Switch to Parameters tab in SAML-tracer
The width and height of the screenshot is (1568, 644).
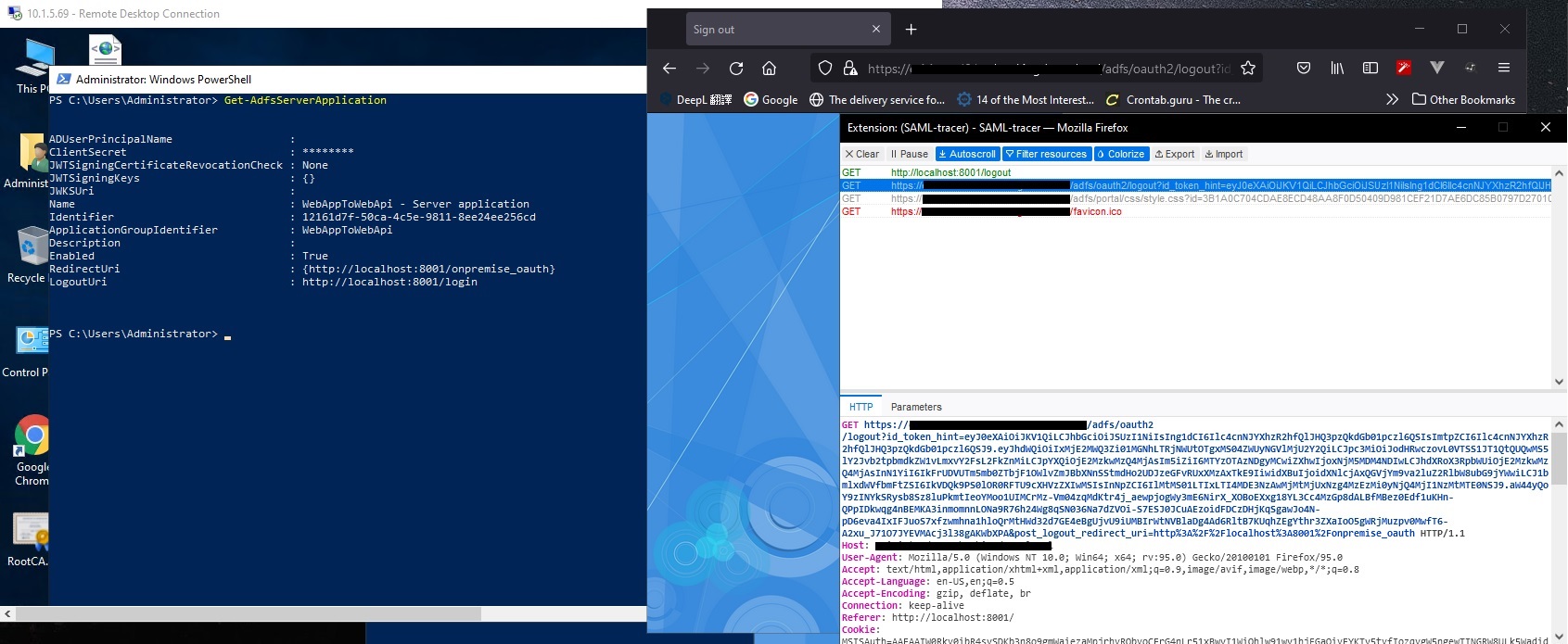pos(916,407)
